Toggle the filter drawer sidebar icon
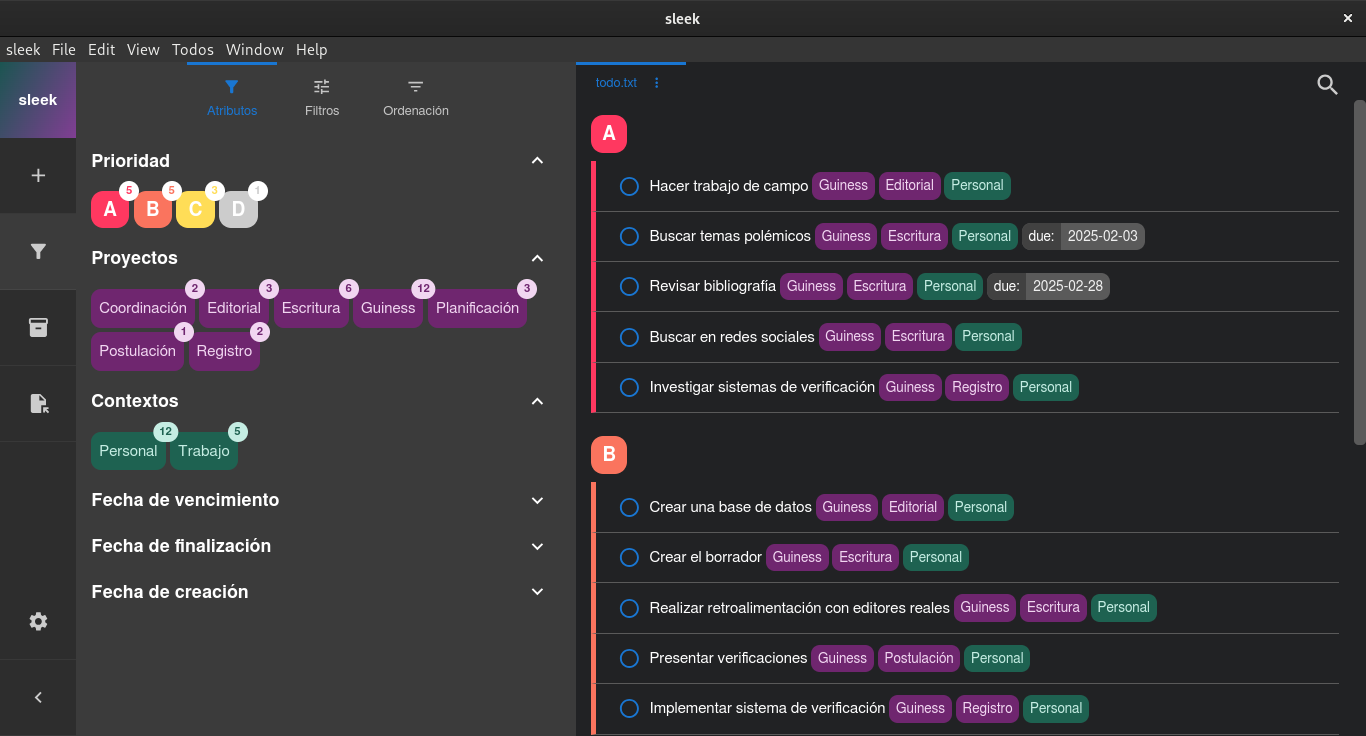 [x=38, y=252]
